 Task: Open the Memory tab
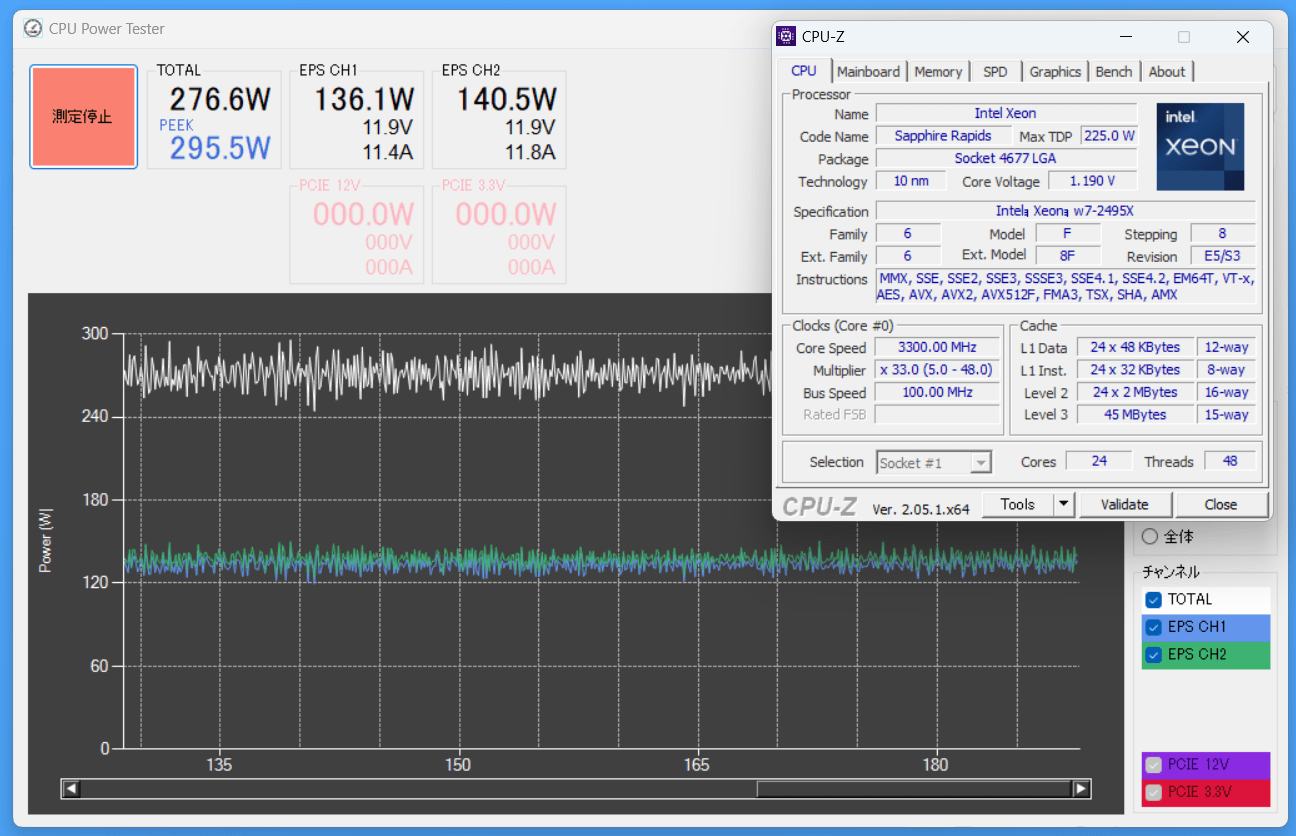938,72
